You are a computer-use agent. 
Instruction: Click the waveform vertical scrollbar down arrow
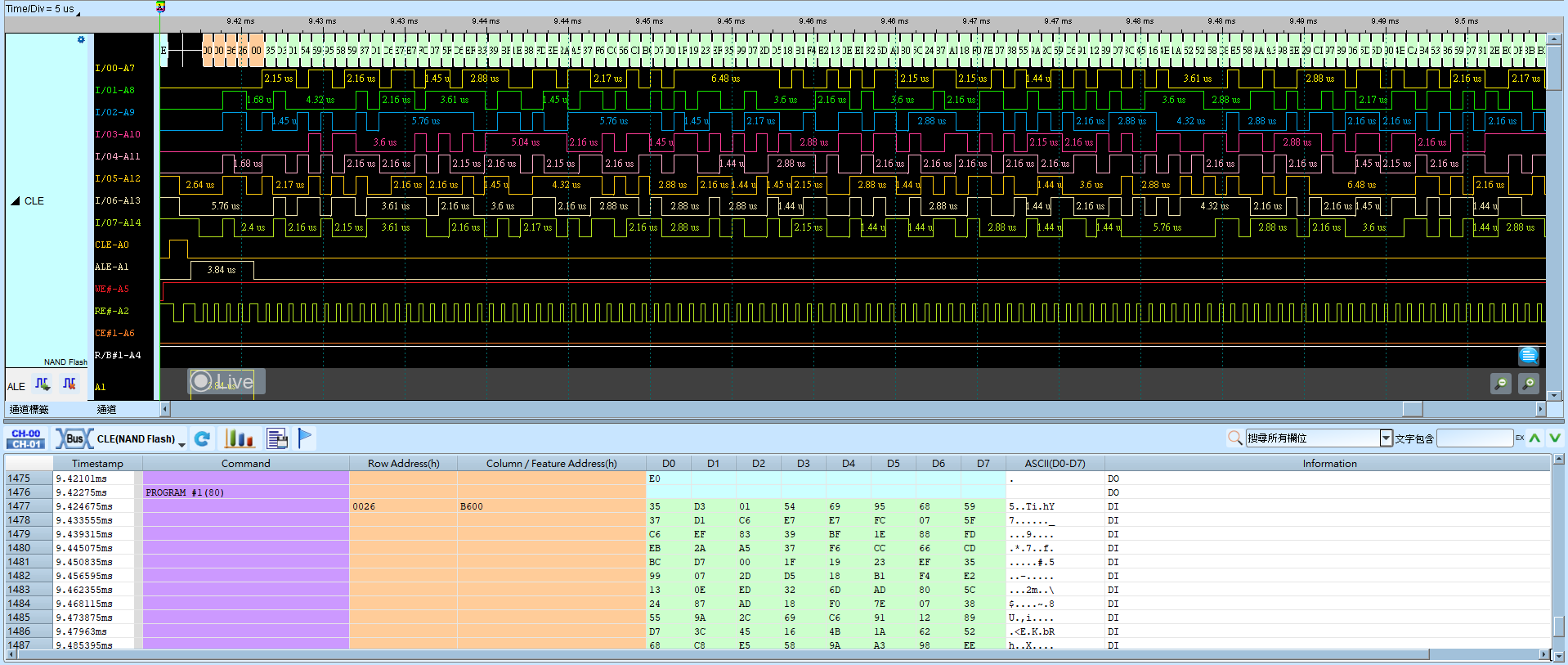[x=1555, y=394]
